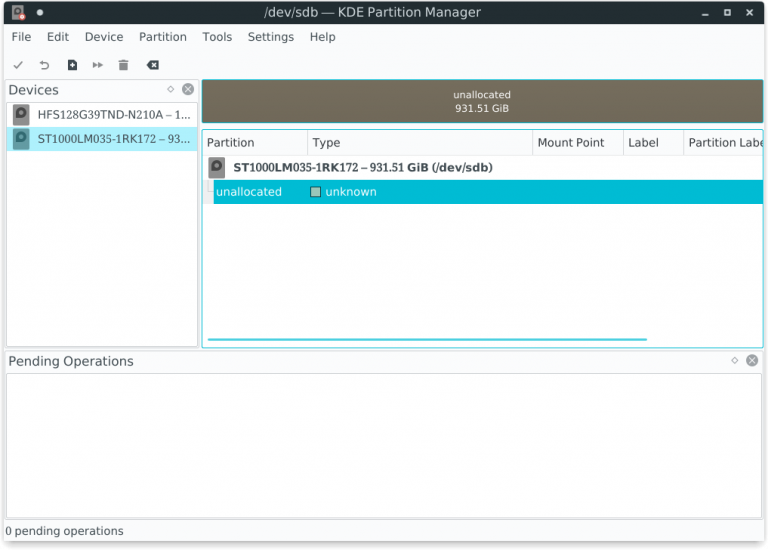Select the HFS128G39TND-N210A device
The image size is (768, 550).
(102, 115)
